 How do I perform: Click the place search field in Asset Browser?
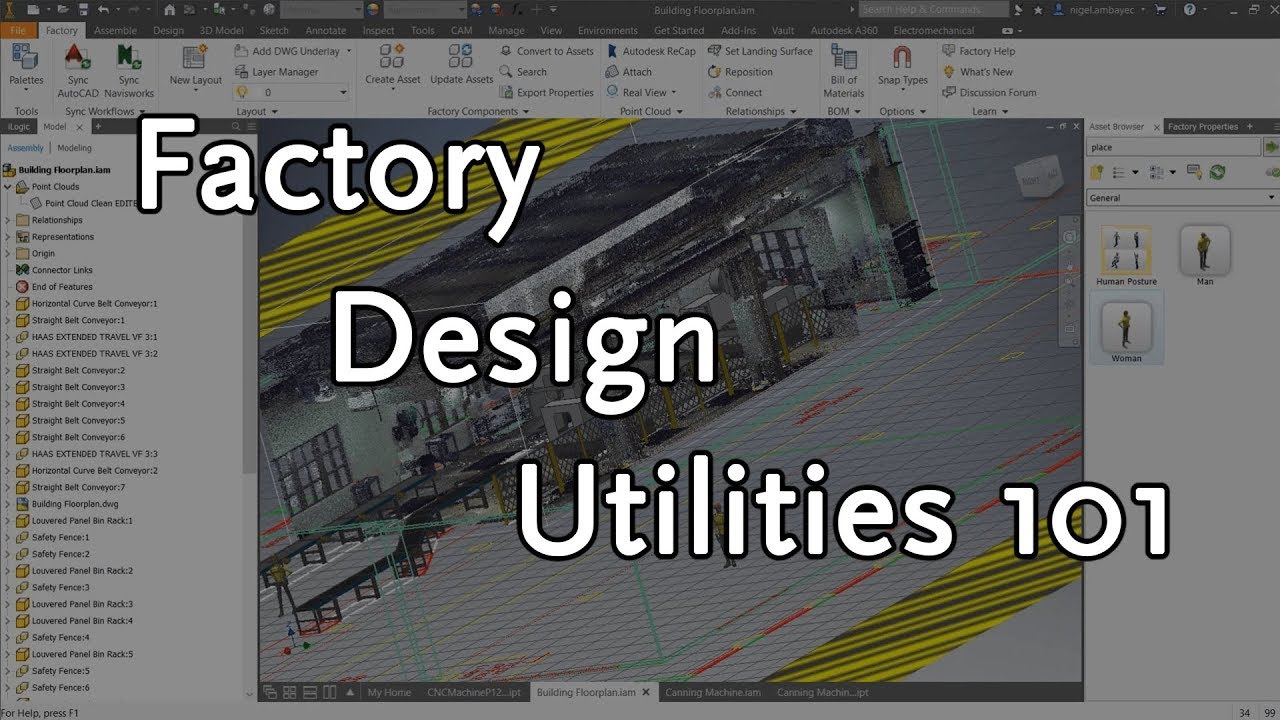[x=1174, y=147]
